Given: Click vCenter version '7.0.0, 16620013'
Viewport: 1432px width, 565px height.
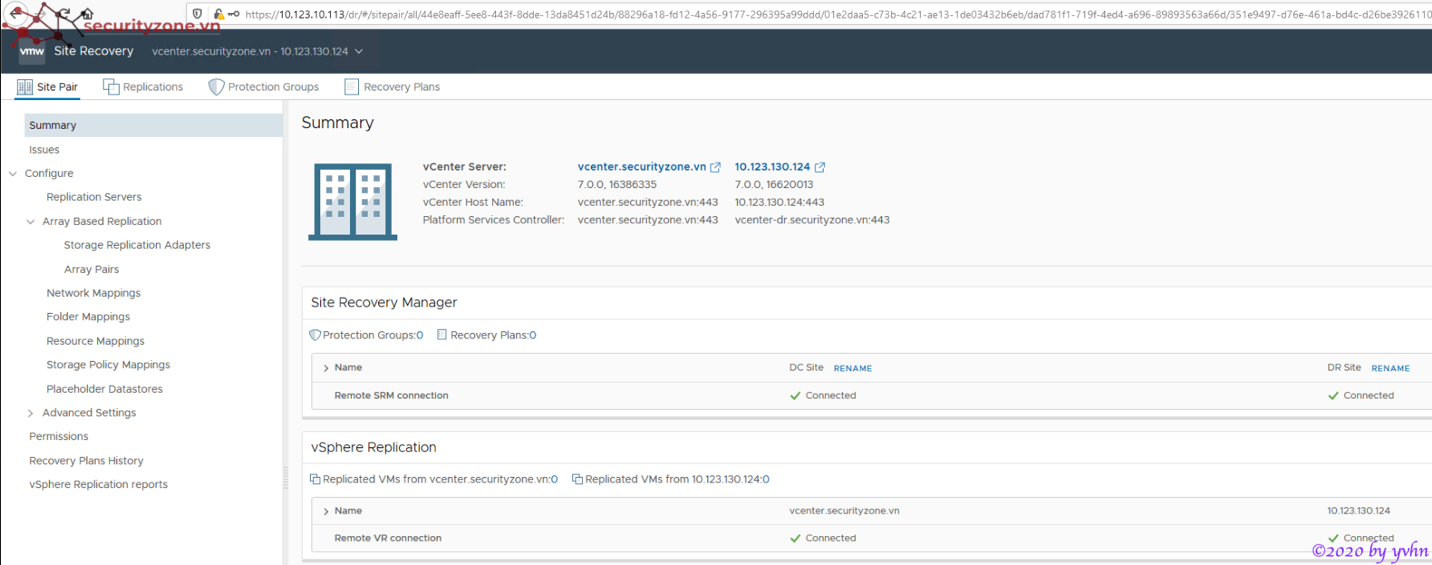Looking at the screenshot, I should 774,185.
